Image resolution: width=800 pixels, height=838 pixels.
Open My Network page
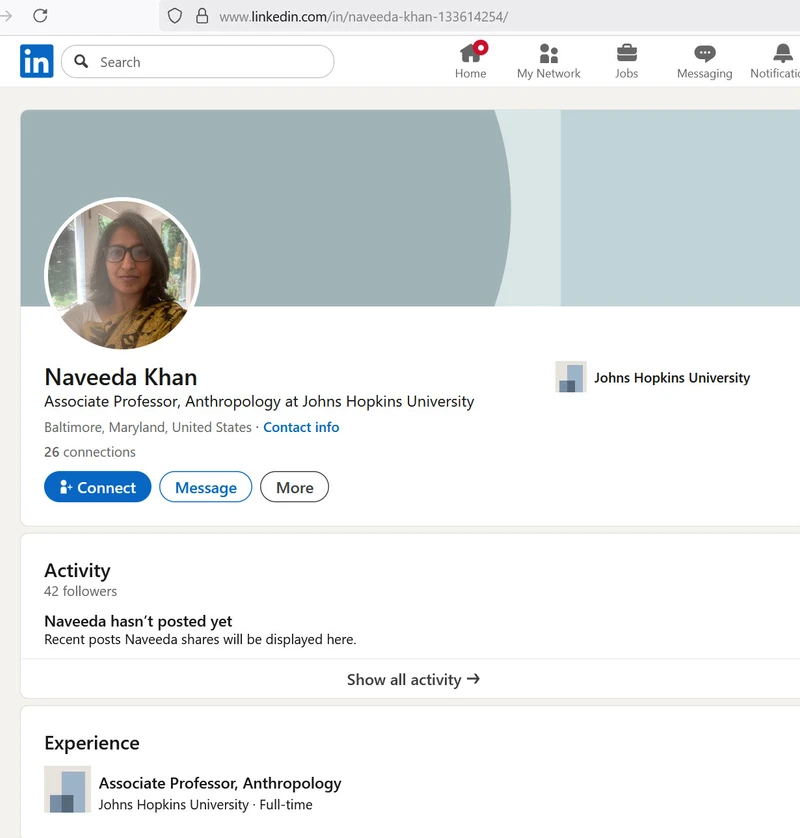tap(548, 61)
